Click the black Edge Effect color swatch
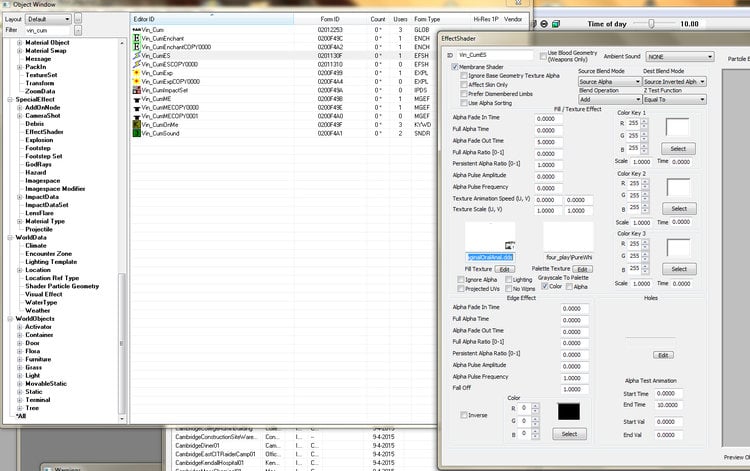This screenshot has height=471, width=750. [x=569, y=412]
